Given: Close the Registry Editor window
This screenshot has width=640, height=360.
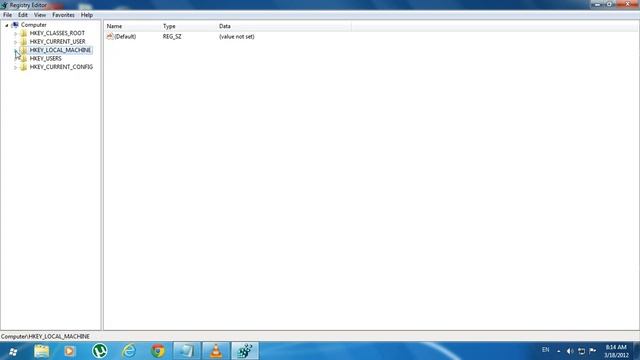Looking at the screenshot, I should pyautogui.click(x=628, y=4).
